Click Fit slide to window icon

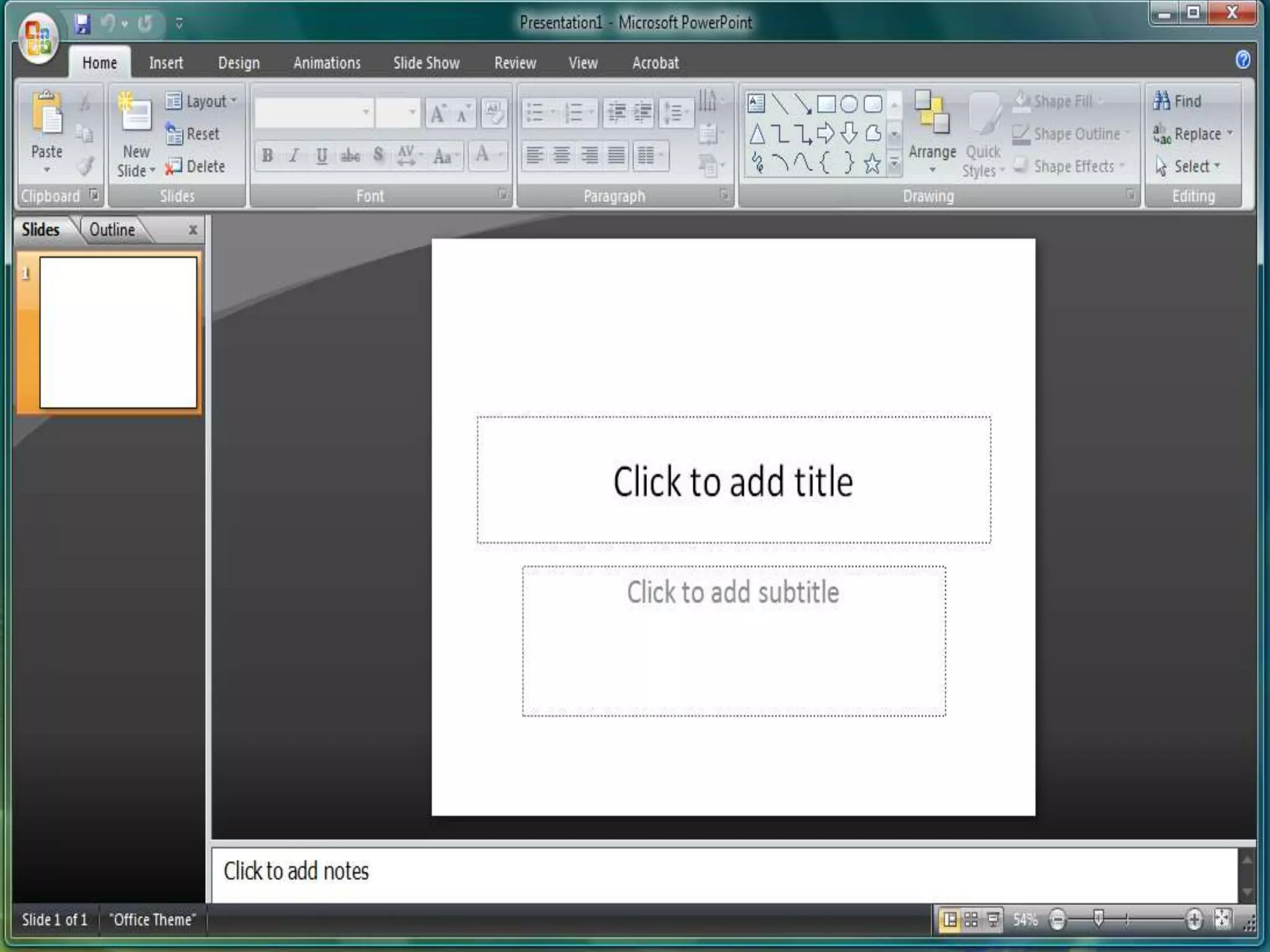(1222, 919)
